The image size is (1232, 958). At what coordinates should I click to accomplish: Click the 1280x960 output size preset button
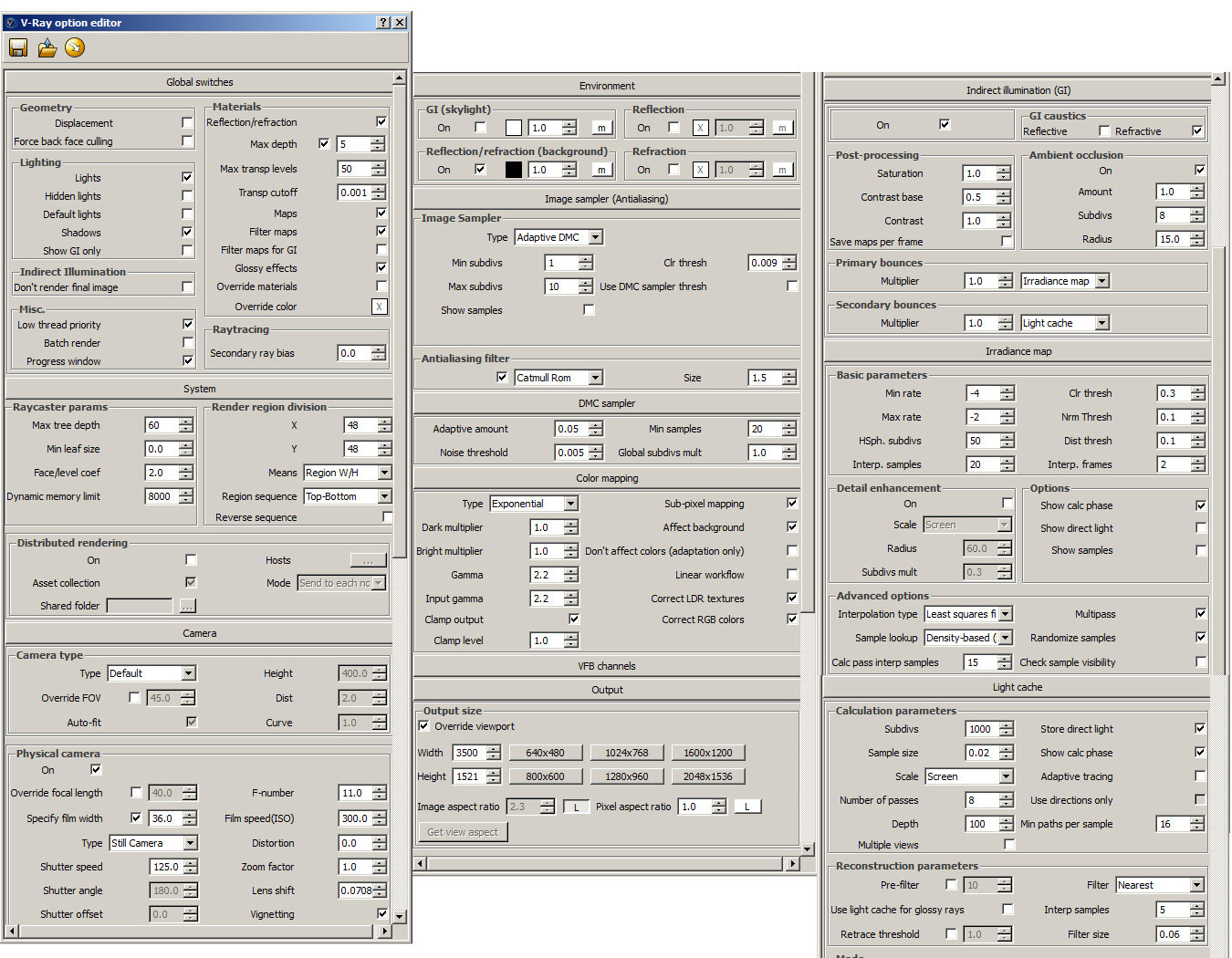pos(627,776)
